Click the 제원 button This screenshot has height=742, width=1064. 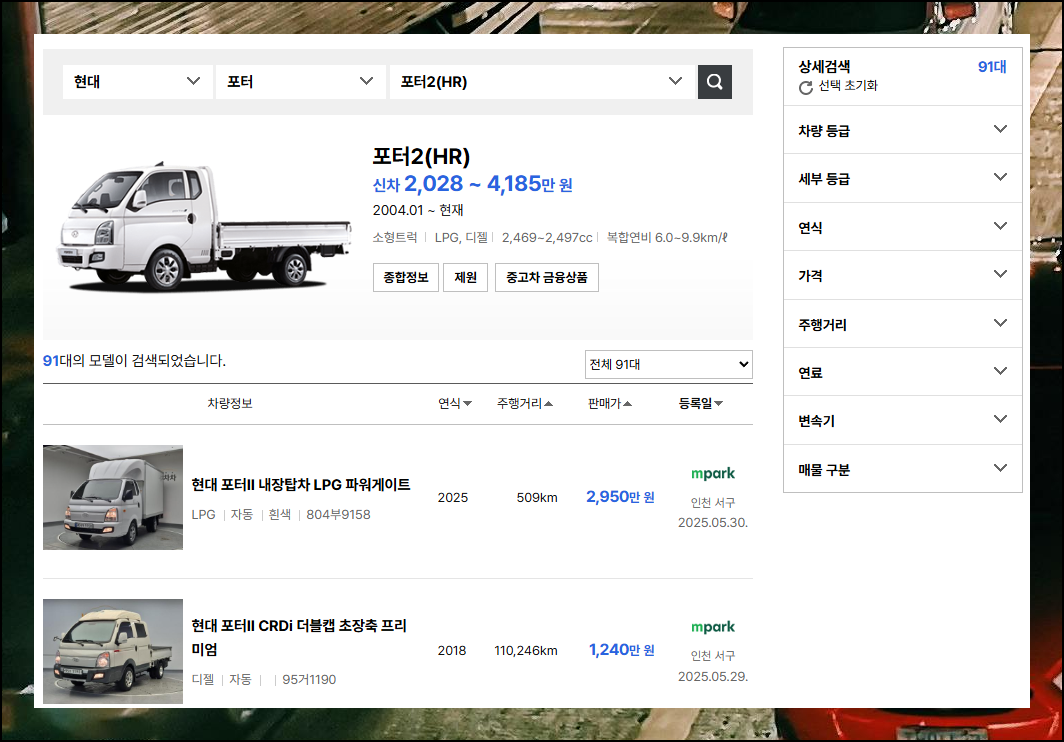pyautogui.click(x=466, y=278)
